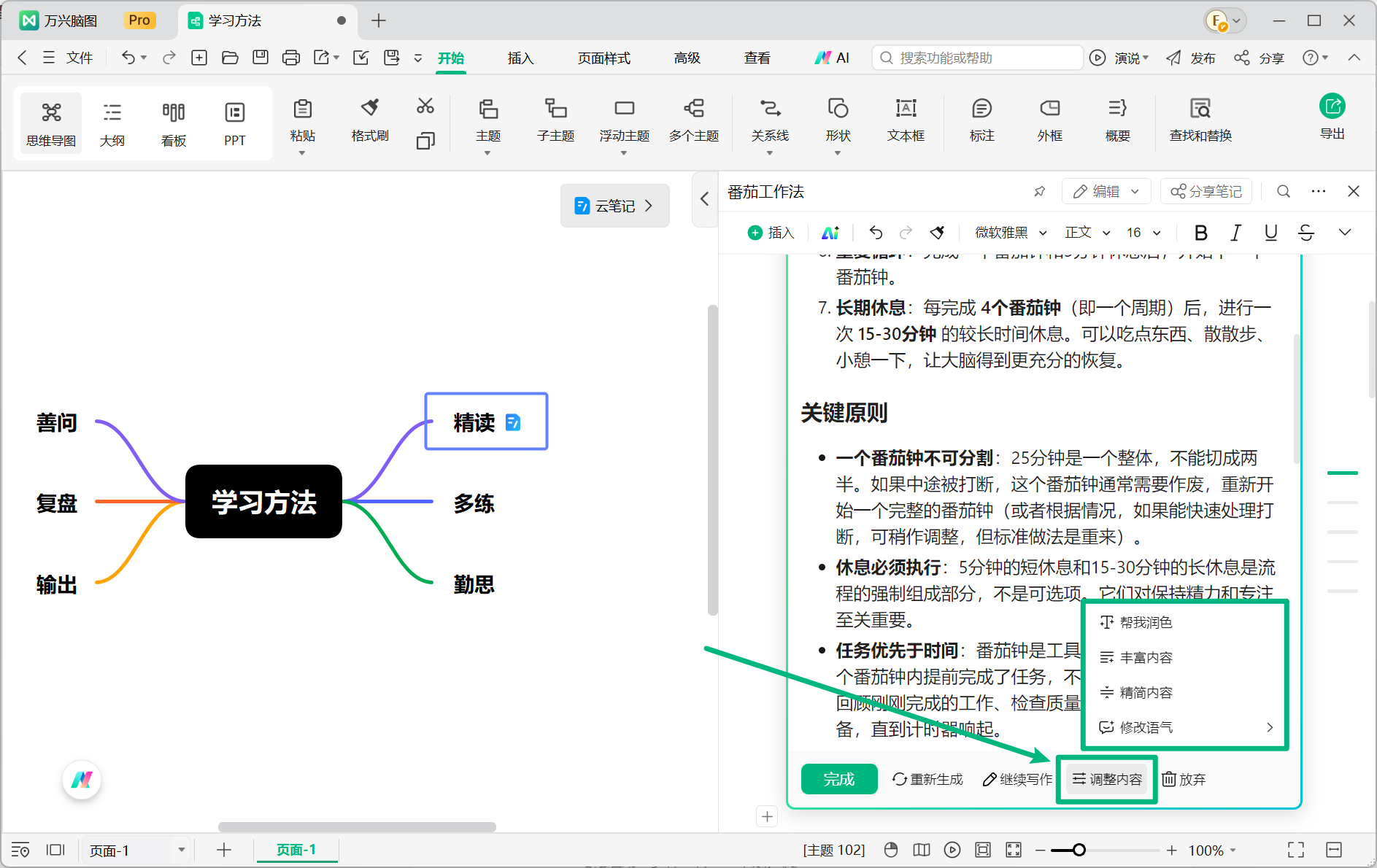Click the canvas horizontal scrollbar
This screenshot has height=868, width=1377.
pyautogui.click(x=357, y=827)
